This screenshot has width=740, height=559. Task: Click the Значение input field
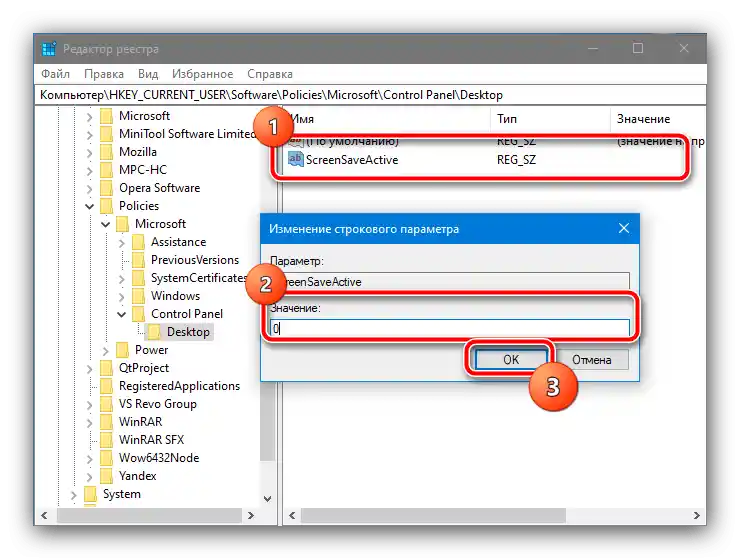pos(450,329)
